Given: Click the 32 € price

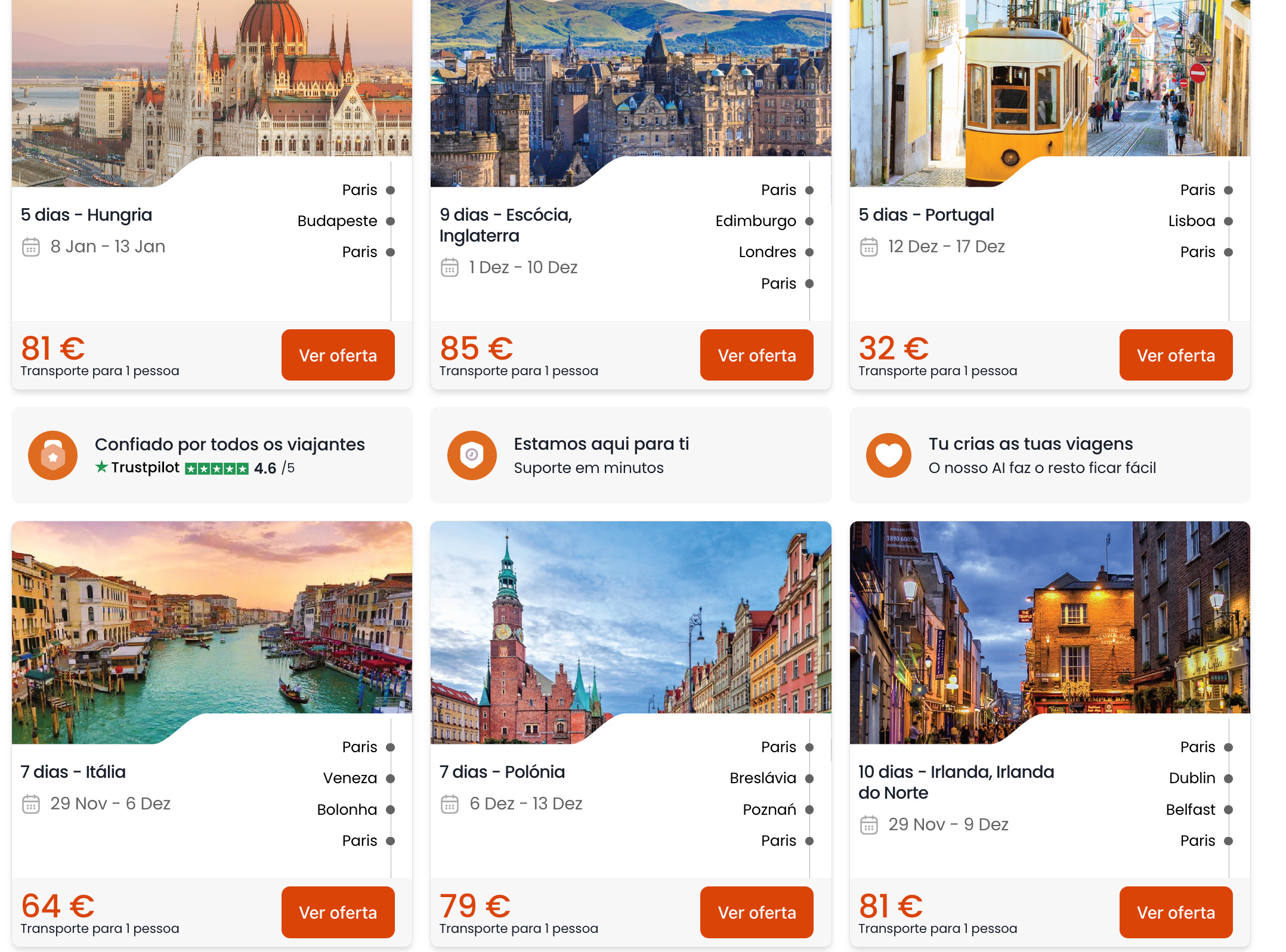Looking at the screenshot, I should 894,348.
